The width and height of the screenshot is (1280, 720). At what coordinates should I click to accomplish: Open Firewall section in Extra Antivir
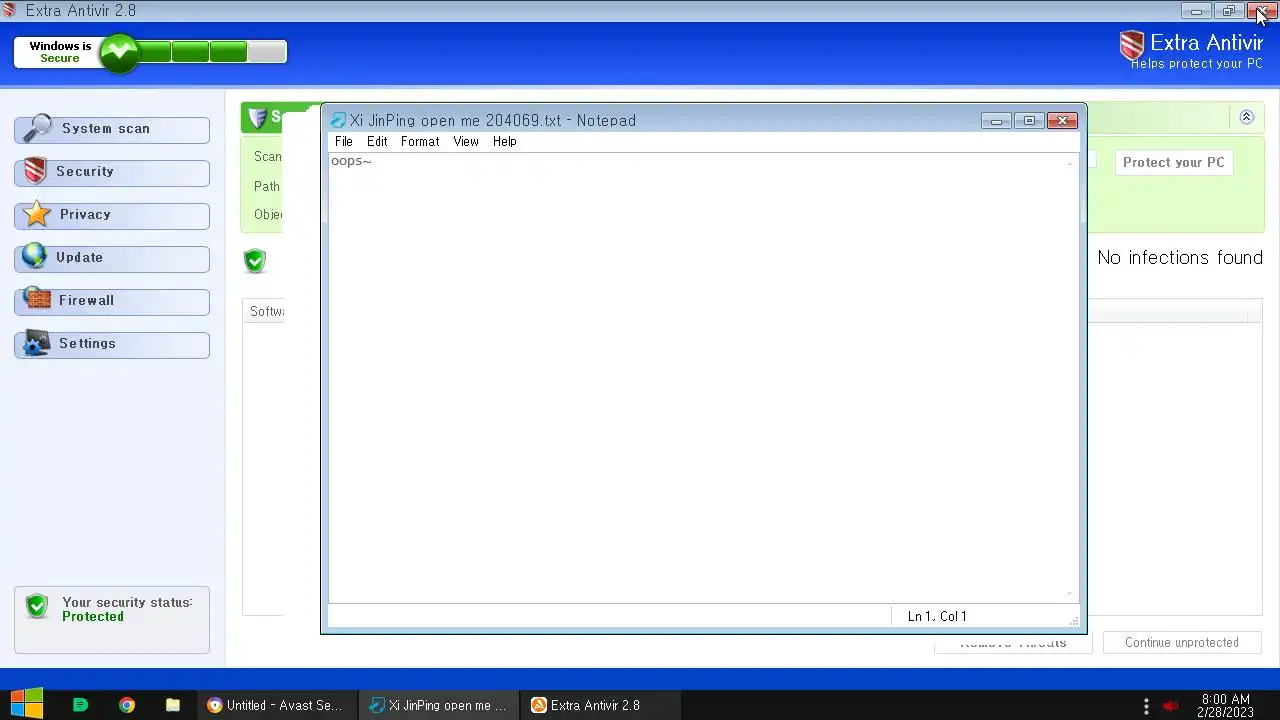[x=112, y=301]
